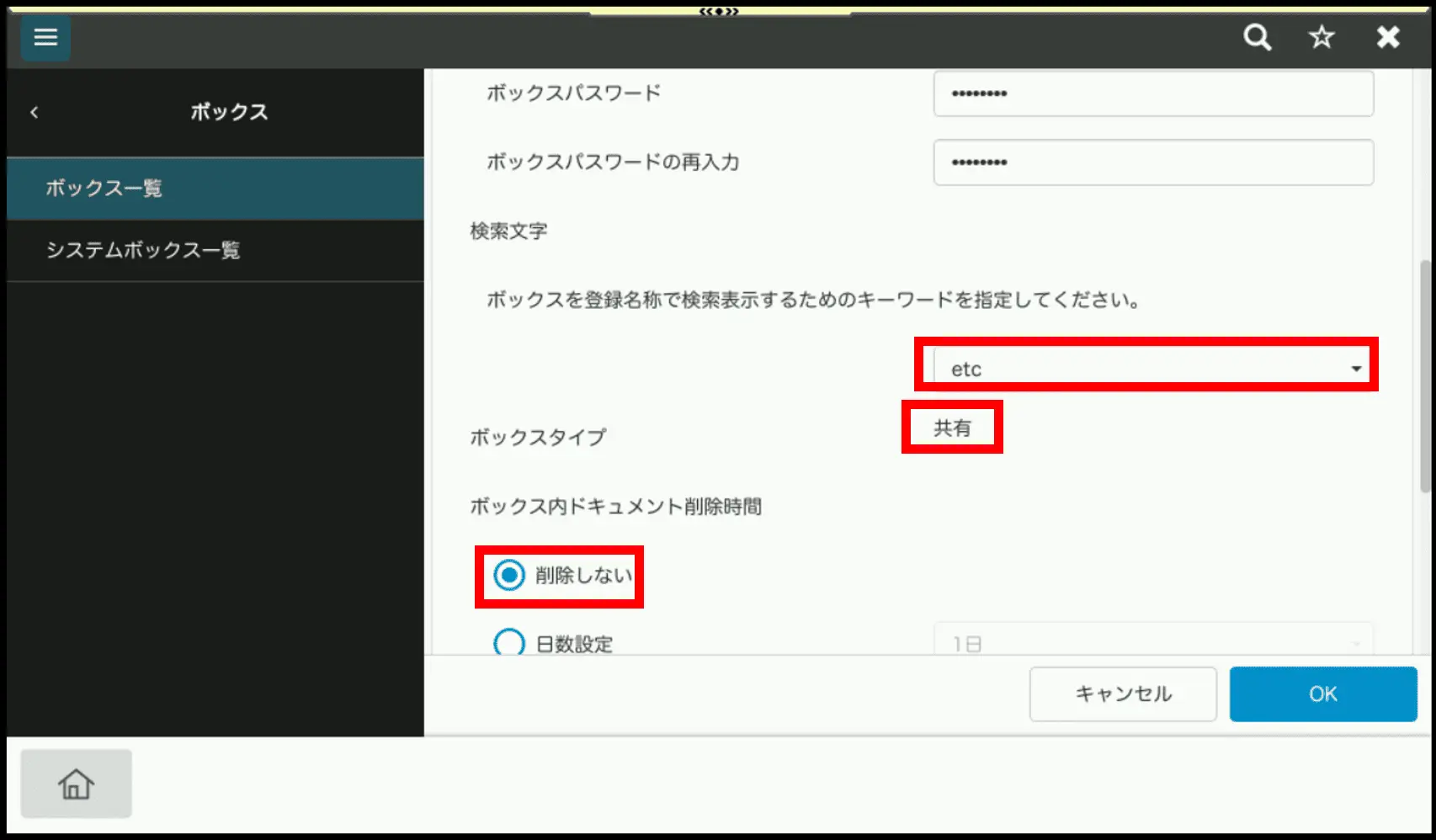Confirm with the OK button
This screenshot has height=840, width=1436.
click(1322, 694)
